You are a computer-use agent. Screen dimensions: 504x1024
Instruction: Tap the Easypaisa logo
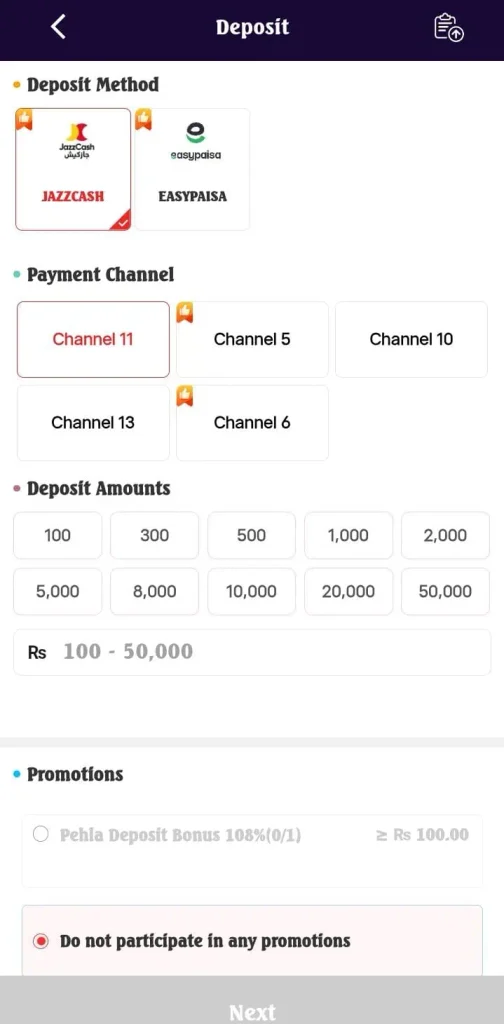(x=195, y=140)
